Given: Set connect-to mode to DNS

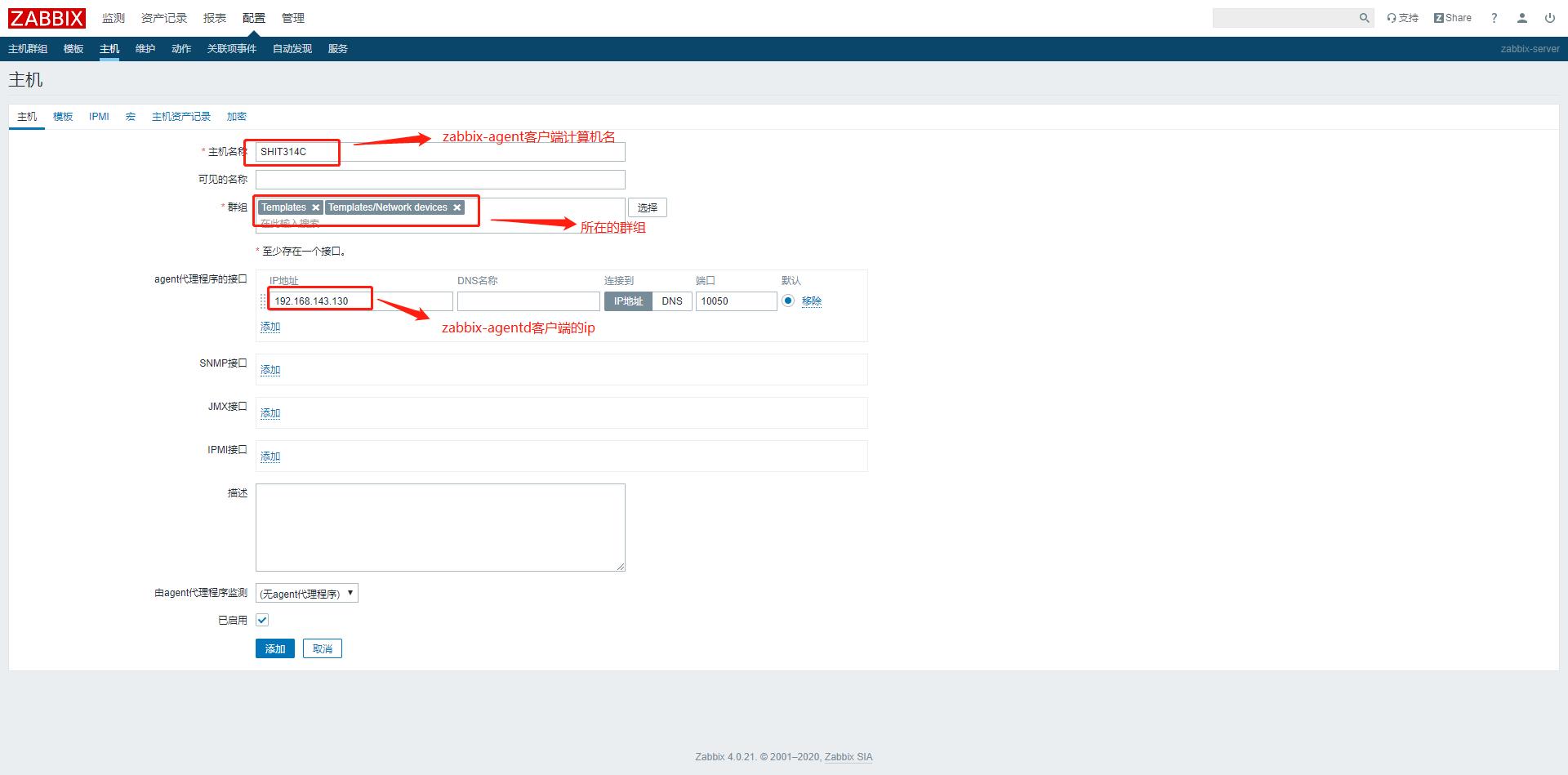Looking at the screenshot, I should (672, 301).
